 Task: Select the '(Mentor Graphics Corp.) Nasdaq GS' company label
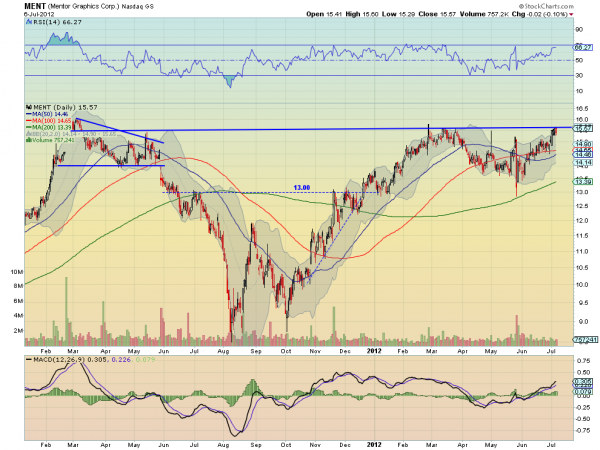click(x=100, y=7)
